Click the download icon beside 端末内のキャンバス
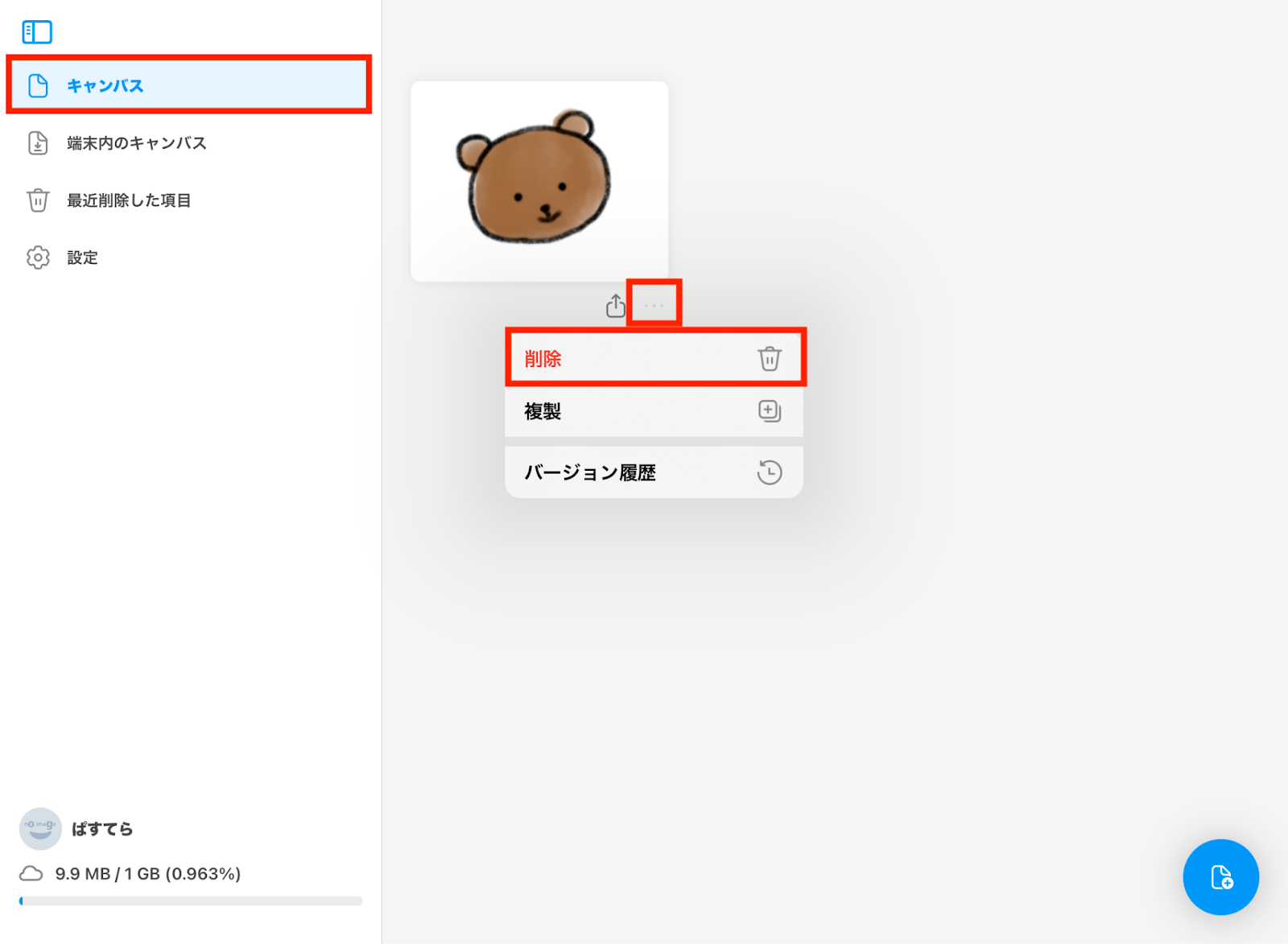This screenshot has width=1288, height=944. point(38,143)
